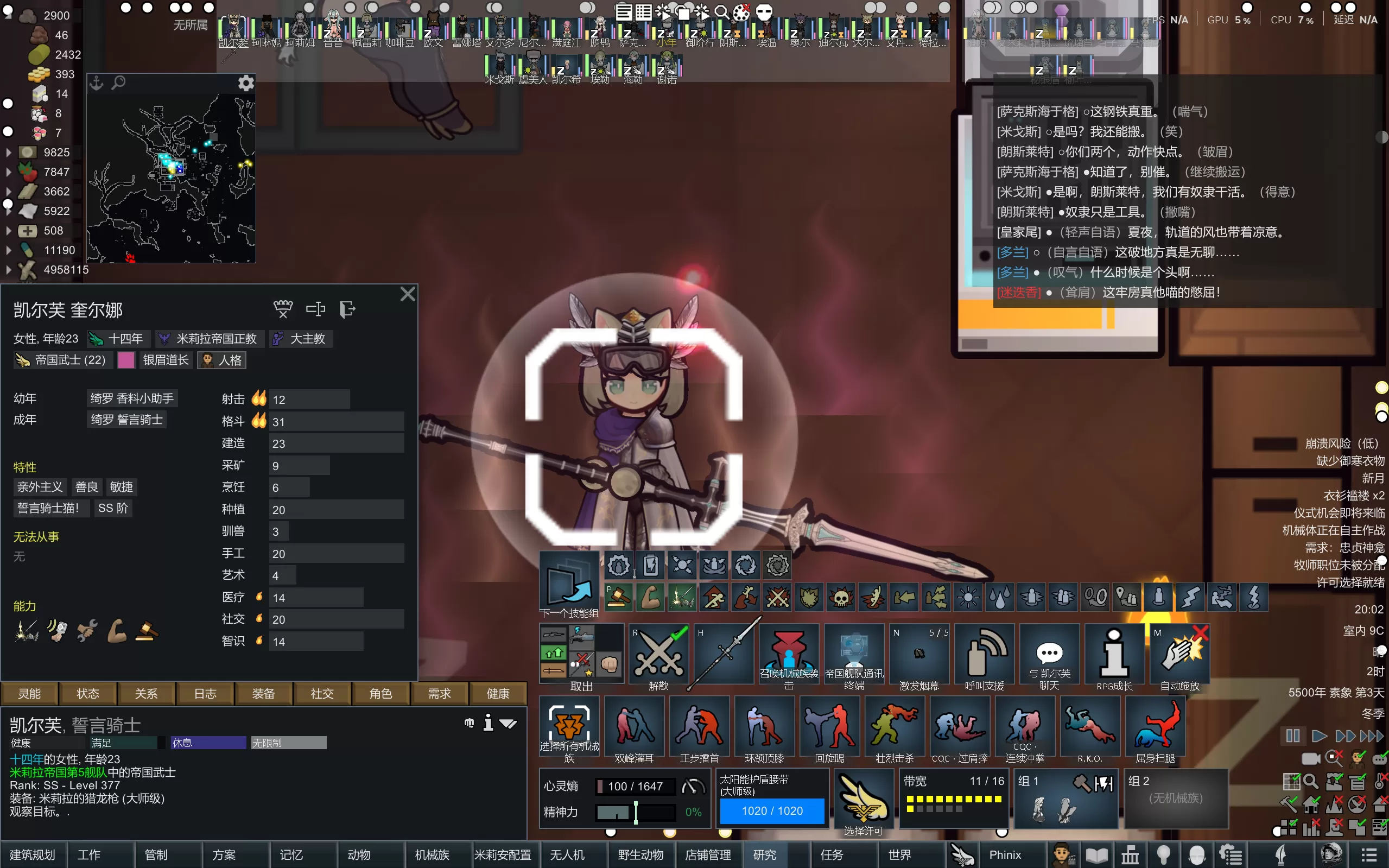Viewport: 1389px width, 868px height.
Task: Expand pawn info dropdown arrow near 誓言骑士
Action: point(509,723)
